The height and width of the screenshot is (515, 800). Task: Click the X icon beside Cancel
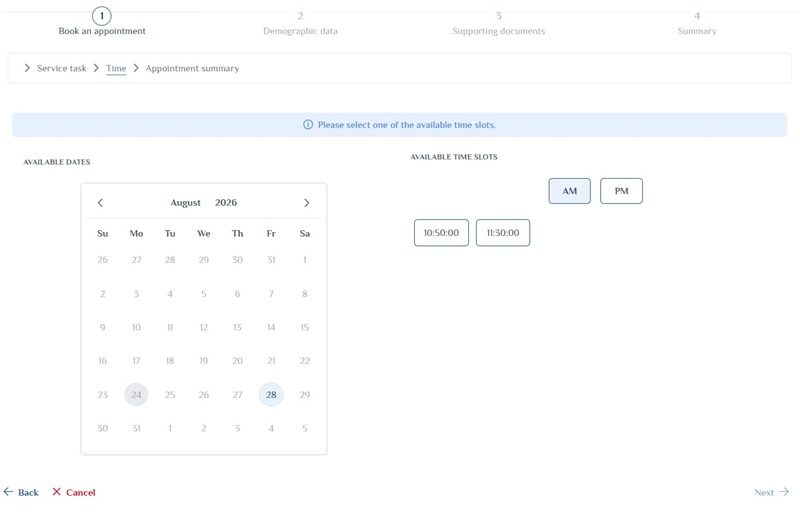(x=57, y=492)
